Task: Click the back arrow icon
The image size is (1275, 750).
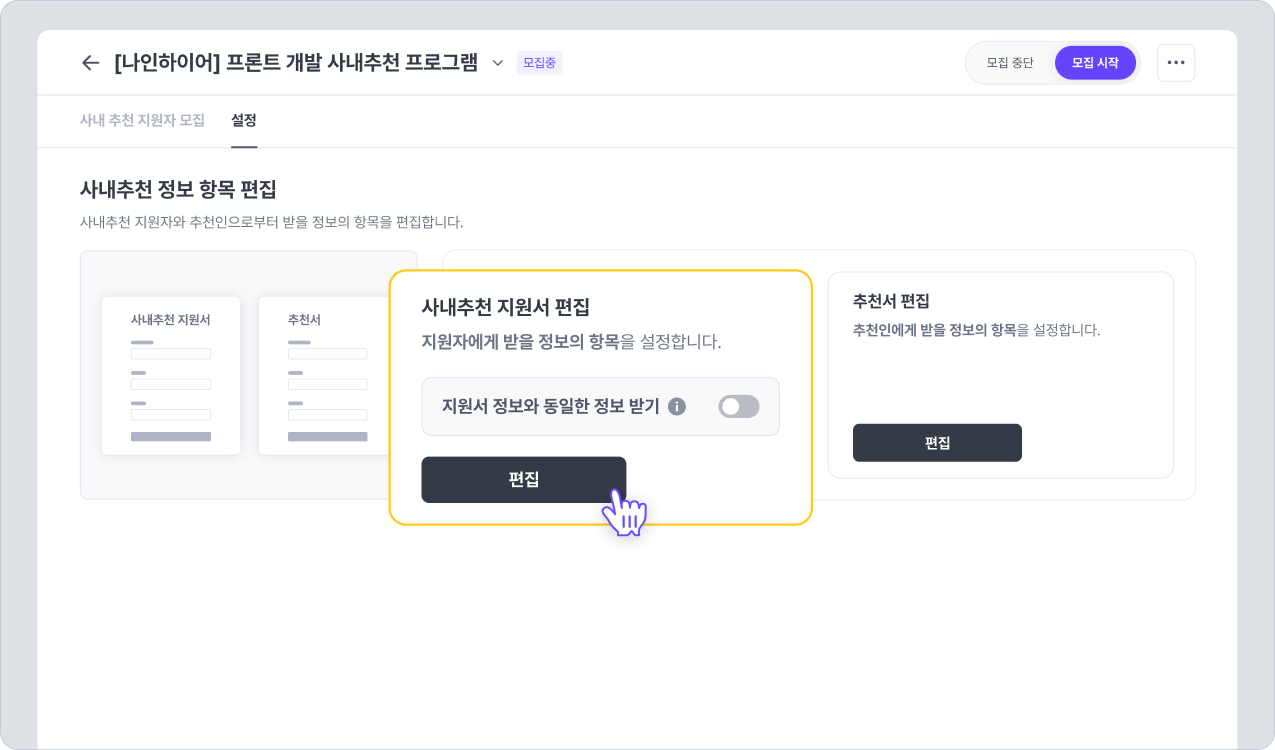Action: click(90, 63)
